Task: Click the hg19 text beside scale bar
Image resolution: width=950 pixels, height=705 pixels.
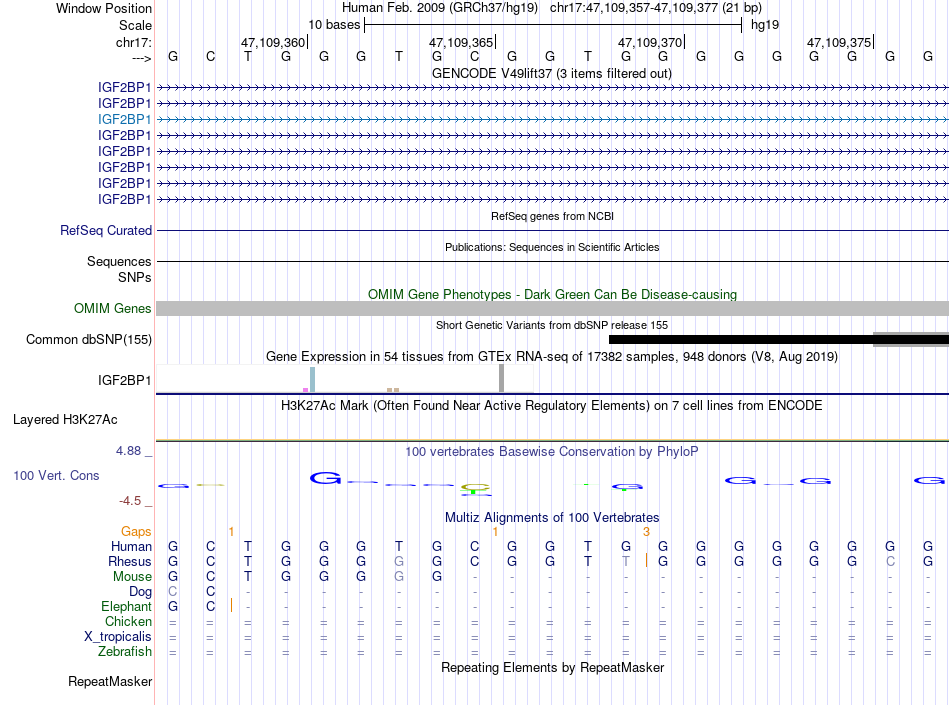Action: [x=765, y=25]
